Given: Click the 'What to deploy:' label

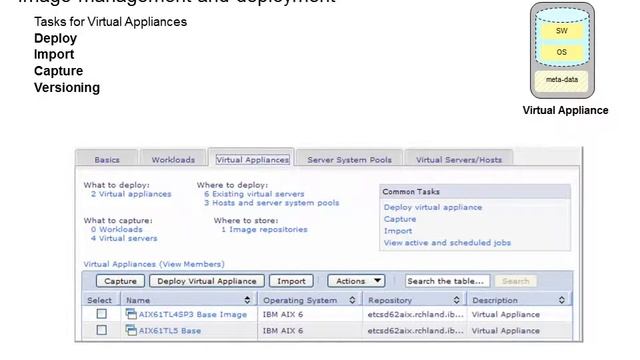Looking at the screenshot, I should coord(117,185).
